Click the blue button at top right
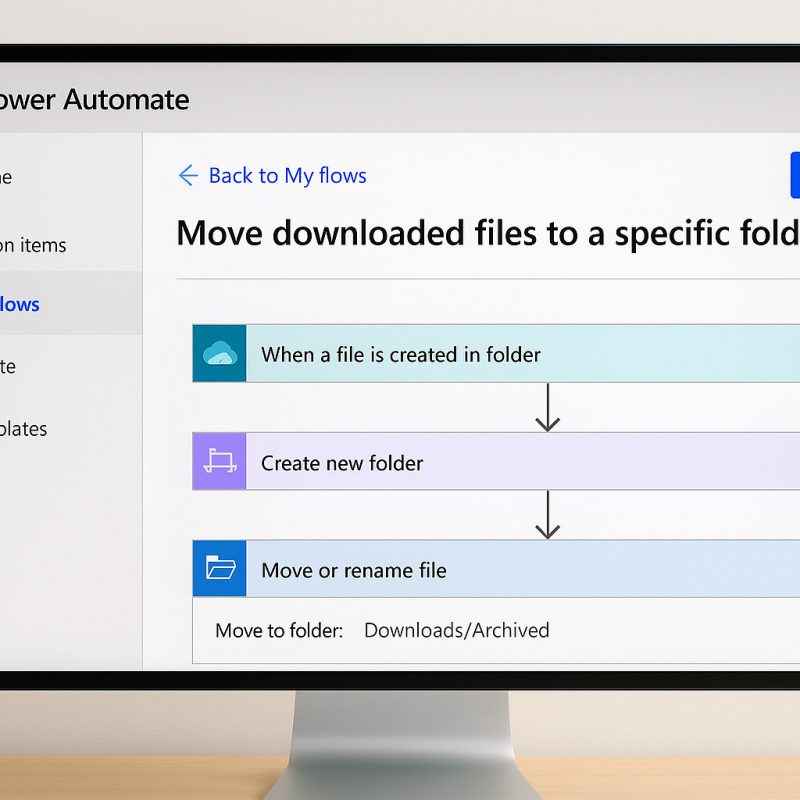800x800 pixels. pos(795,175)
